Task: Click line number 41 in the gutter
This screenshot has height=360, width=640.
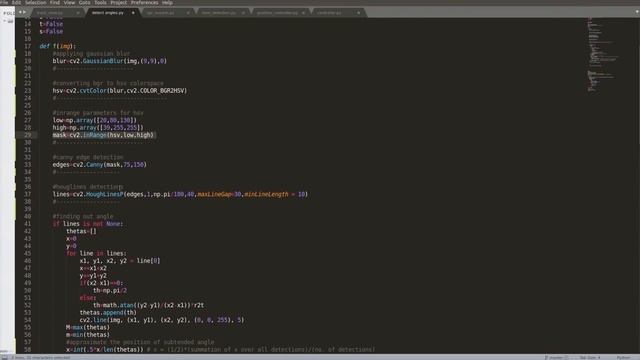Action: point(27,224)
